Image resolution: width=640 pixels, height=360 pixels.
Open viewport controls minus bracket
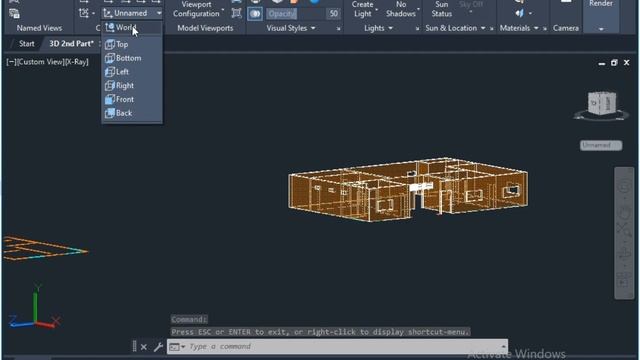[x=11, y=62]
